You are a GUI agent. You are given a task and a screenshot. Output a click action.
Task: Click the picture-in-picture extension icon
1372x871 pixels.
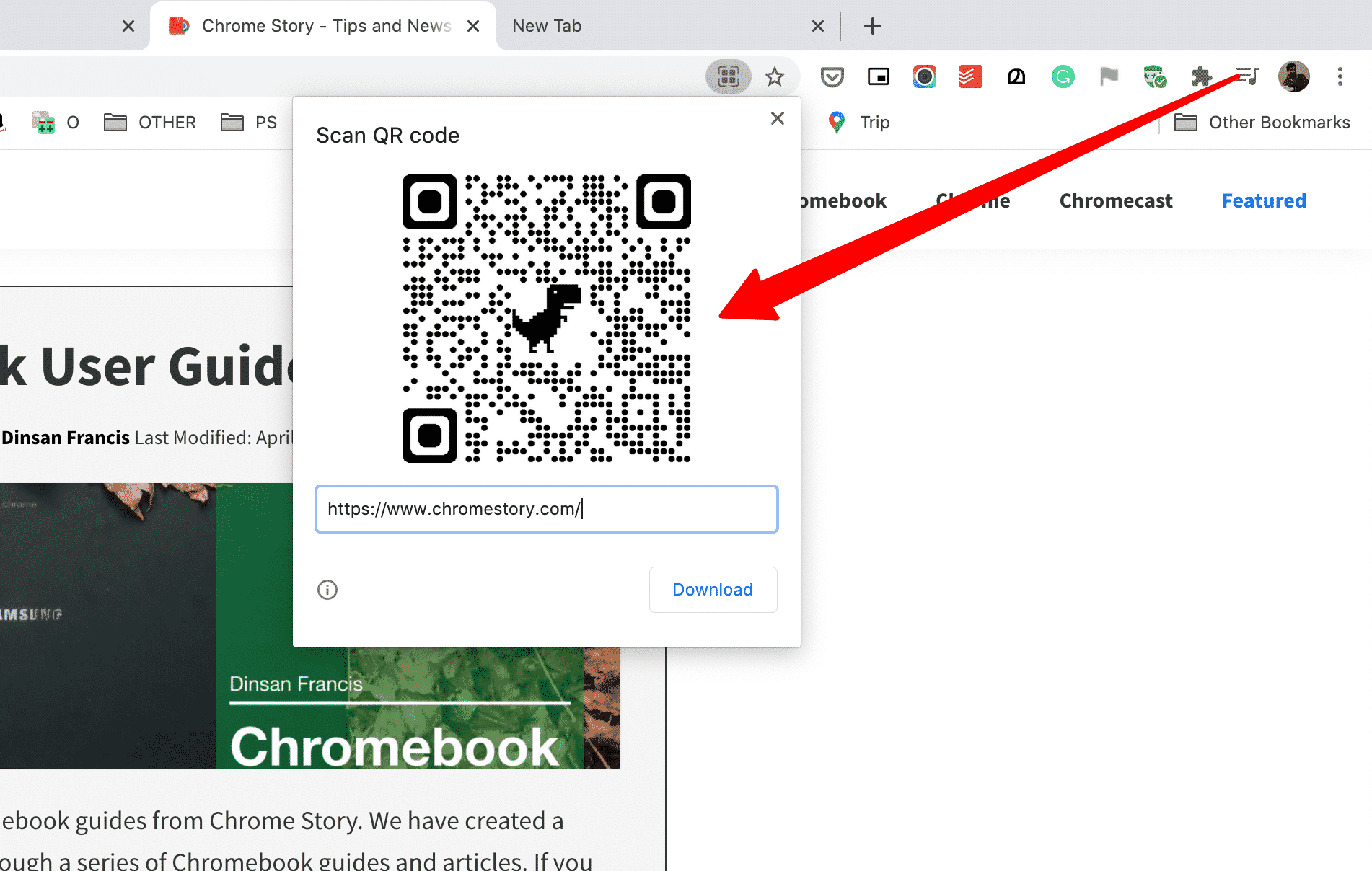[878, 76]
